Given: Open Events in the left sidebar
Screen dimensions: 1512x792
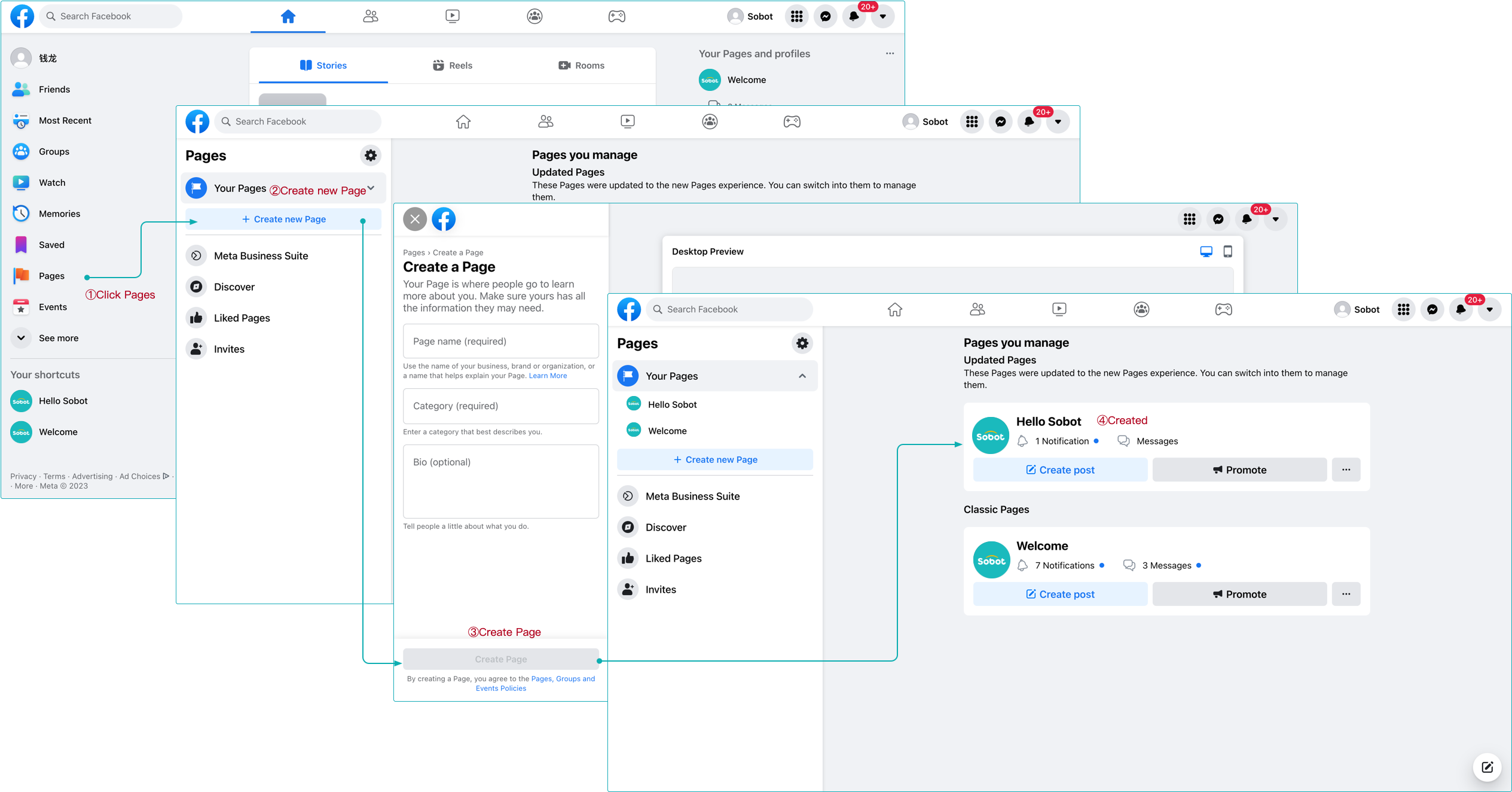Looking at the screenshot, I should 53,307.
